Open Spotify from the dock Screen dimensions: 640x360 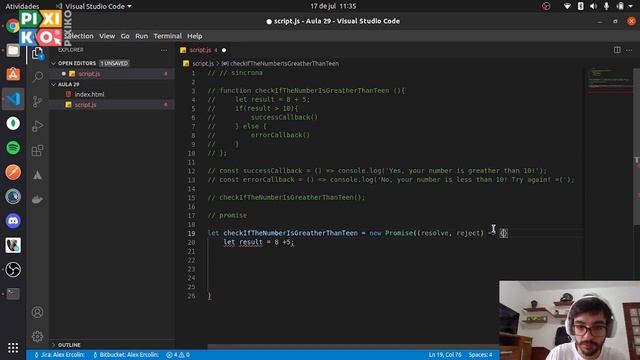13,148
